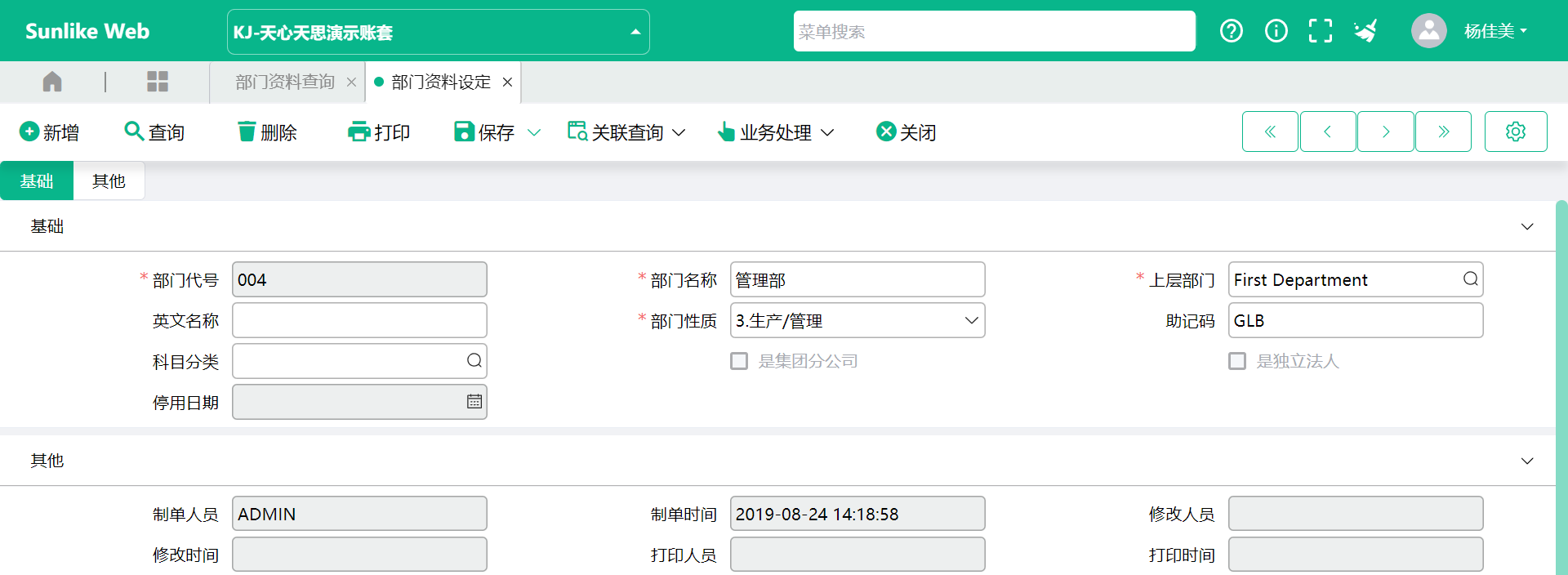Click the 打印人员 field

pyautogui.click(x=857, y=555)
